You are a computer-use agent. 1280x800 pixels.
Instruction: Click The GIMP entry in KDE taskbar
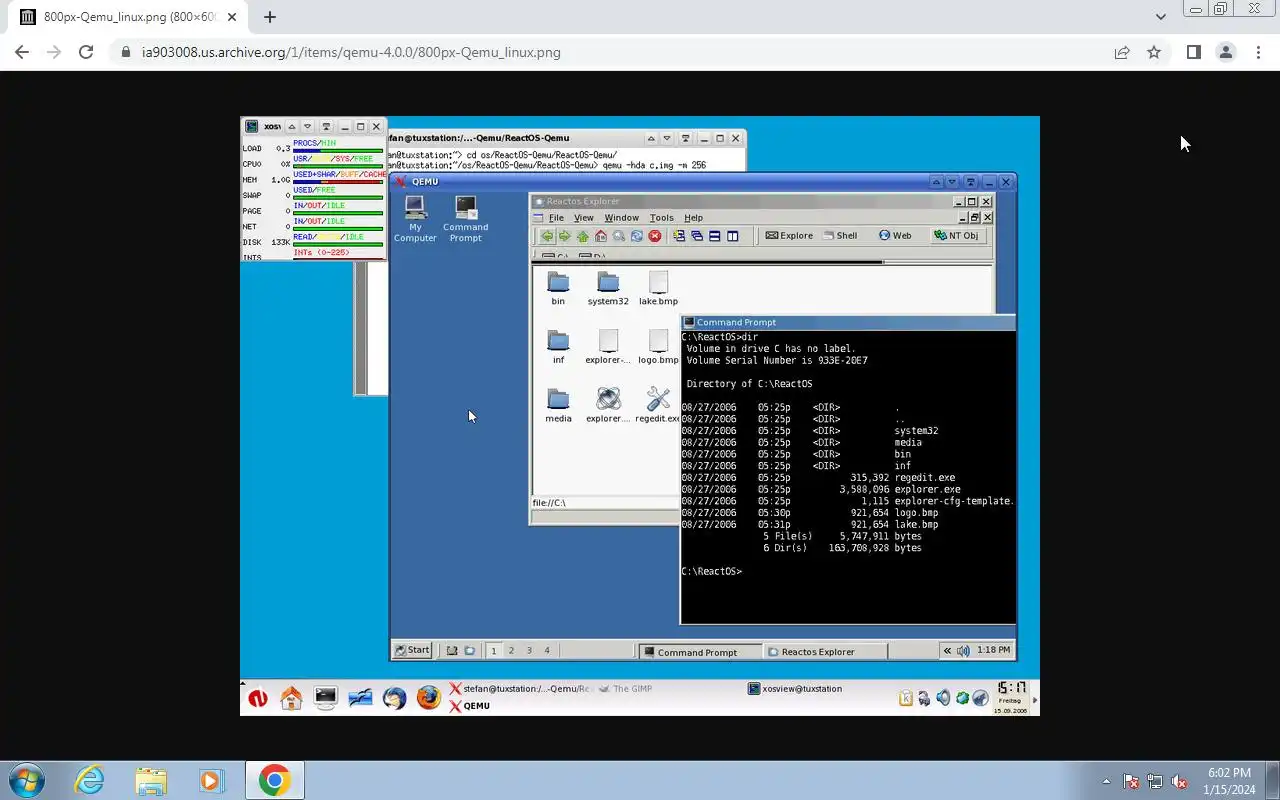click(x=626, y=689)
